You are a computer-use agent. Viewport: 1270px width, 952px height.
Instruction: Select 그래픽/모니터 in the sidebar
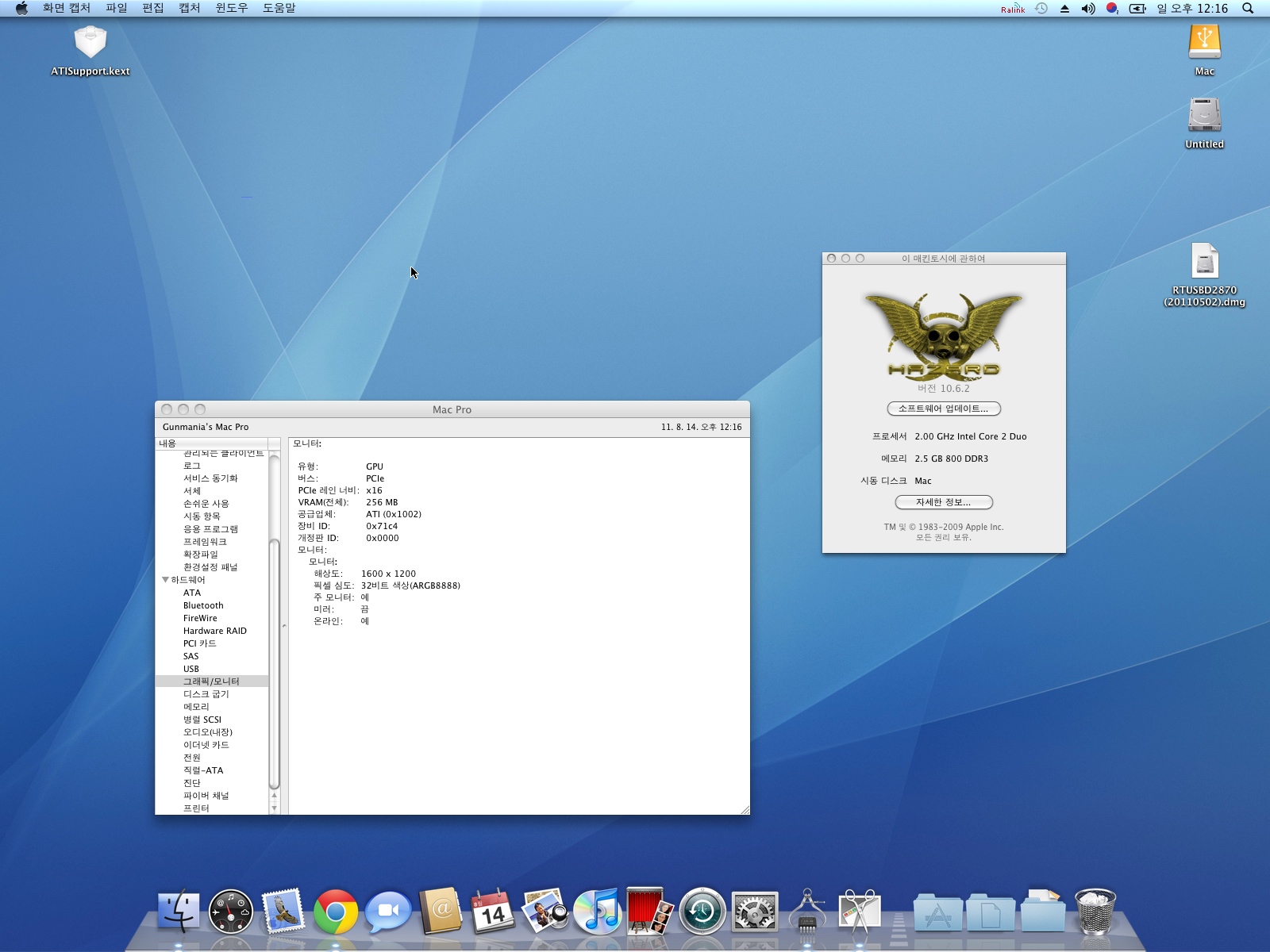pyautogui.click(x=212, y=681)
